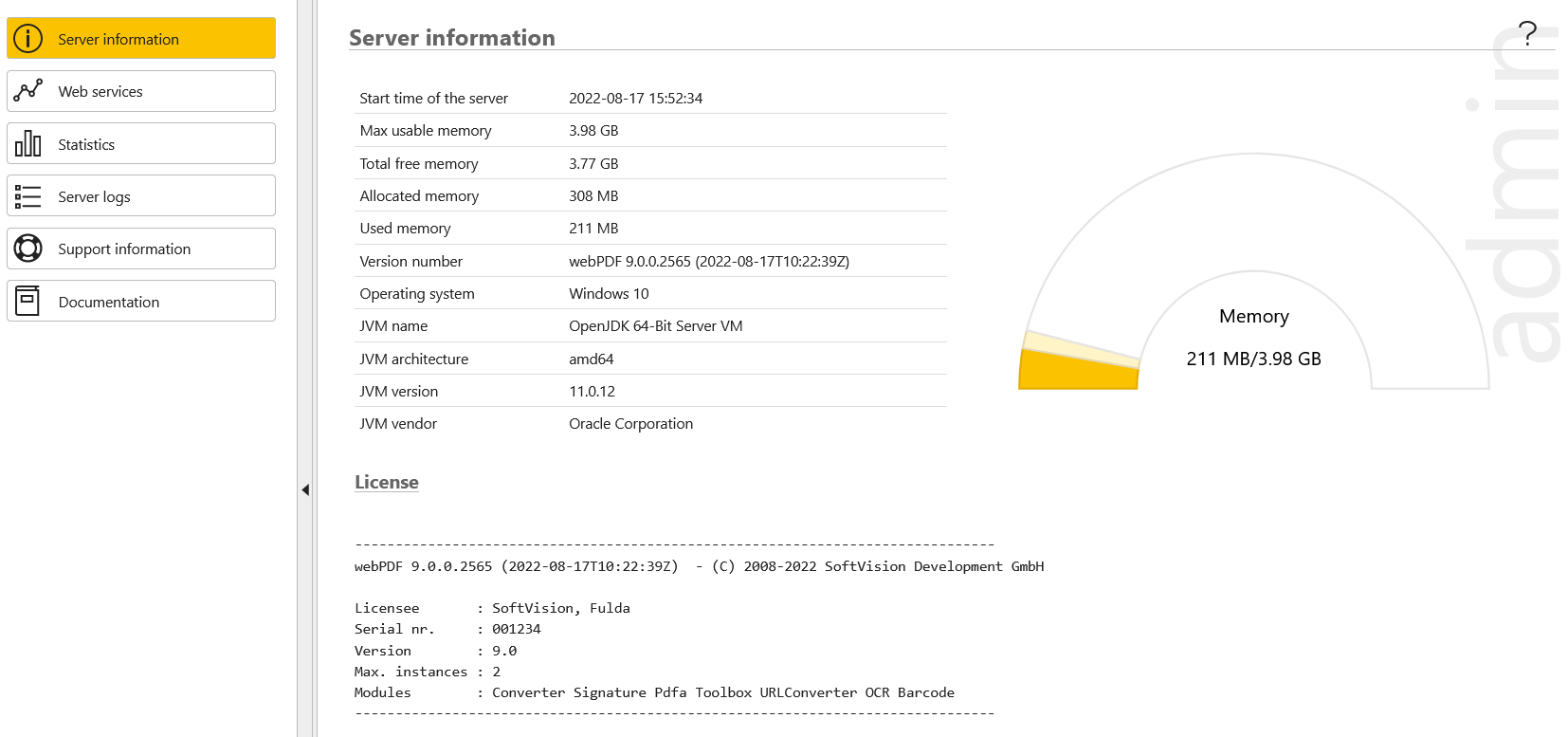
Task: Click the Modules line in the license text
Action: click(654, 692)
